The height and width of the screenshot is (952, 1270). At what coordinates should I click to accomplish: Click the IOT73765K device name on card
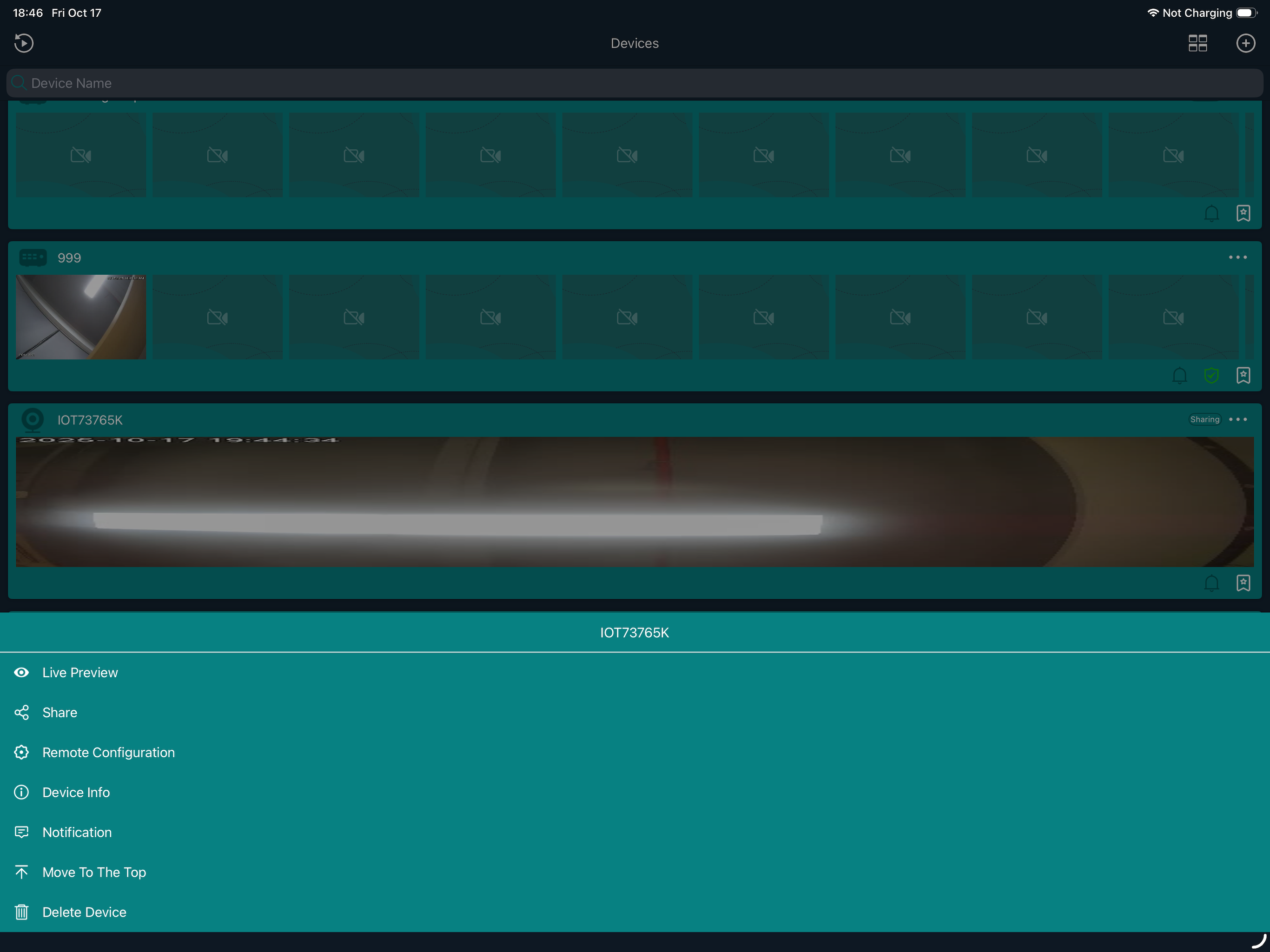(x=90, y=420)
